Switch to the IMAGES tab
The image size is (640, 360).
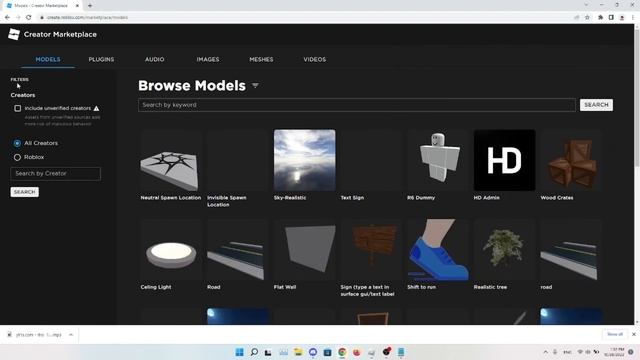coord(208,60)
